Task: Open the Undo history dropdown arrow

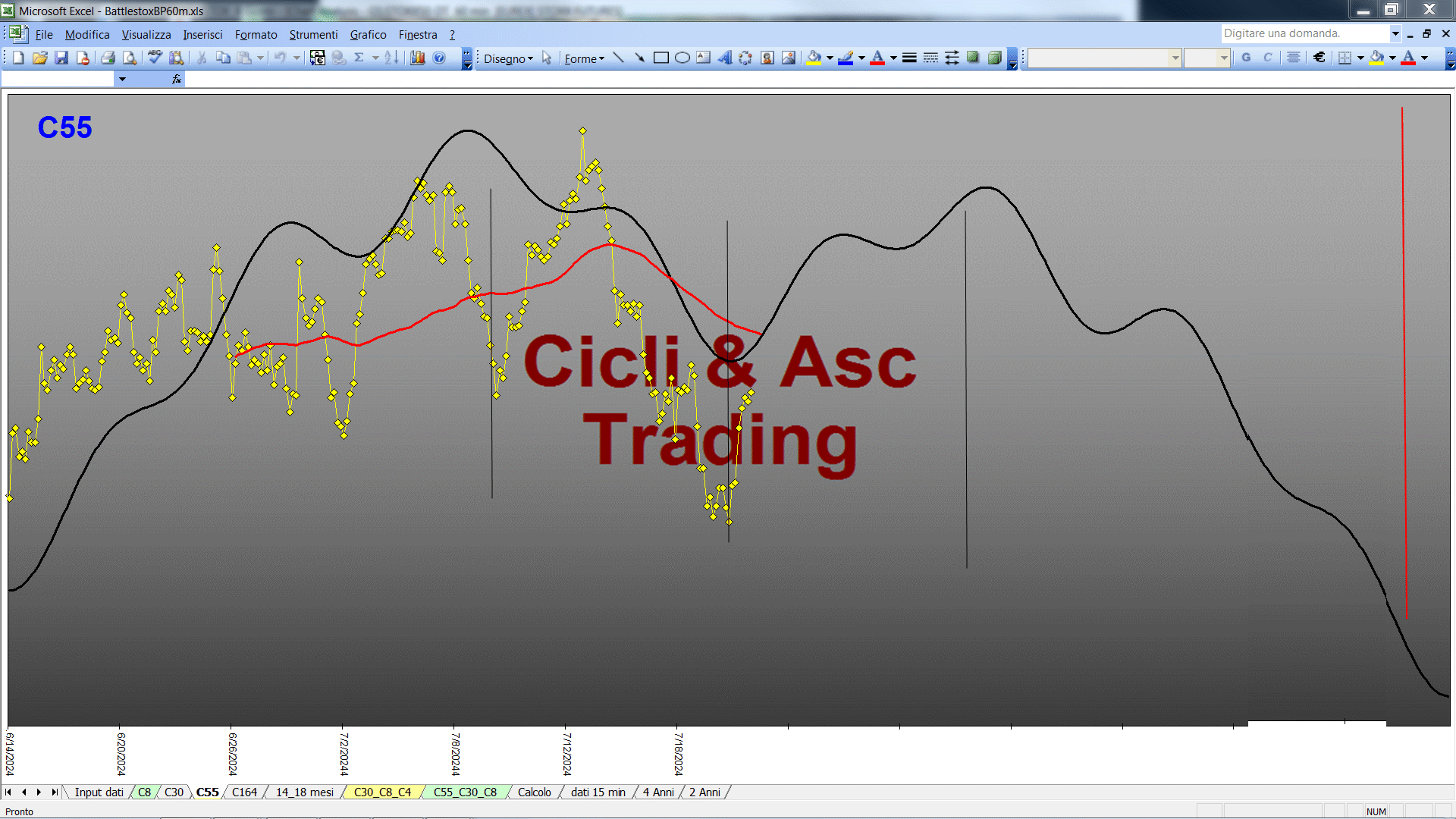Action: (x=297, y=58)
